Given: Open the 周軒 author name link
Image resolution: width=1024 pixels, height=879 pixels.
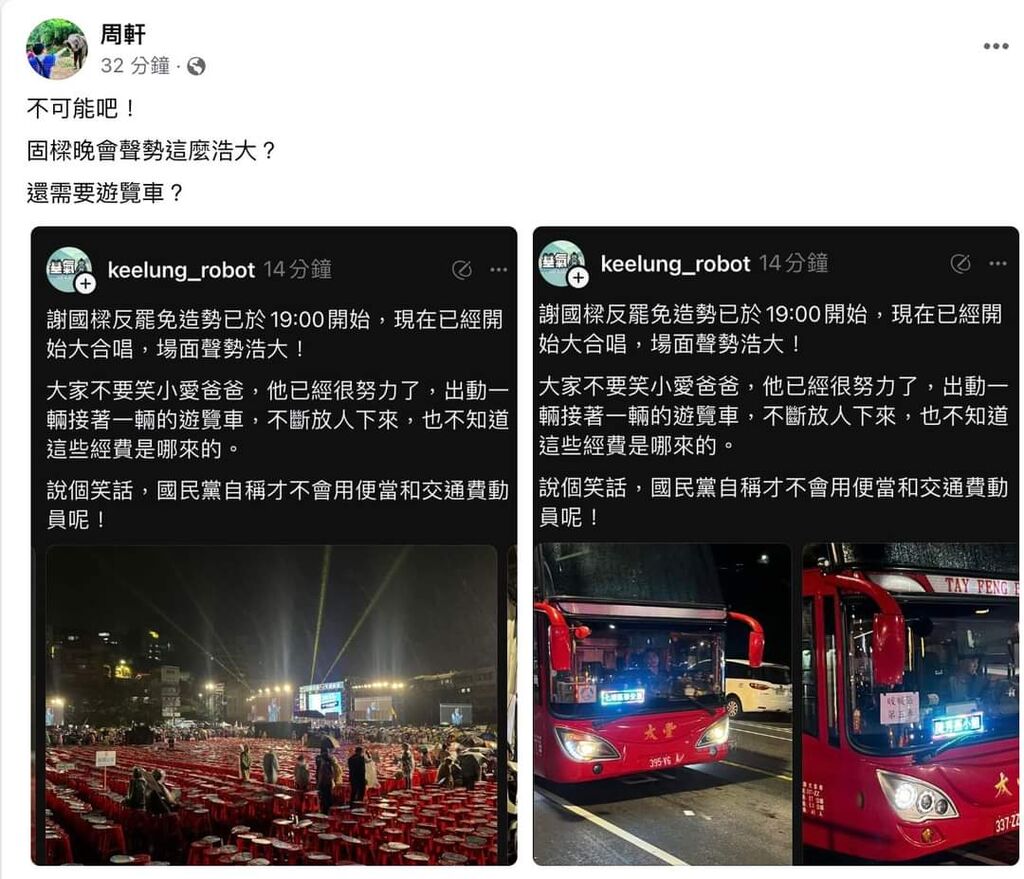Looking at the screenshot, I should coord(122,34).
